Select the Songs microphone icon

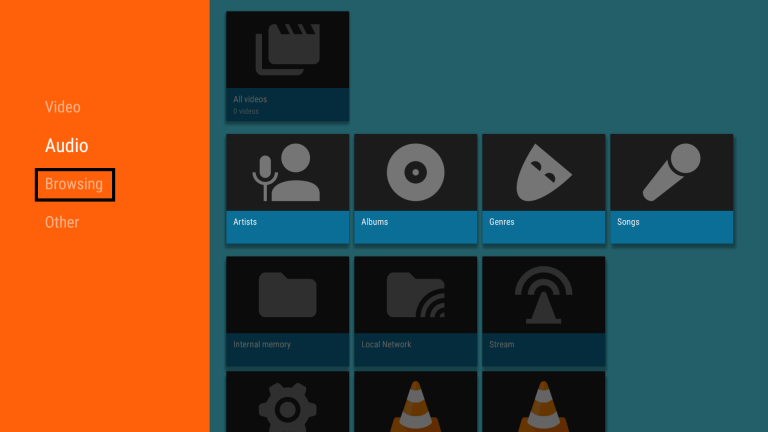(x=672, y=173)
